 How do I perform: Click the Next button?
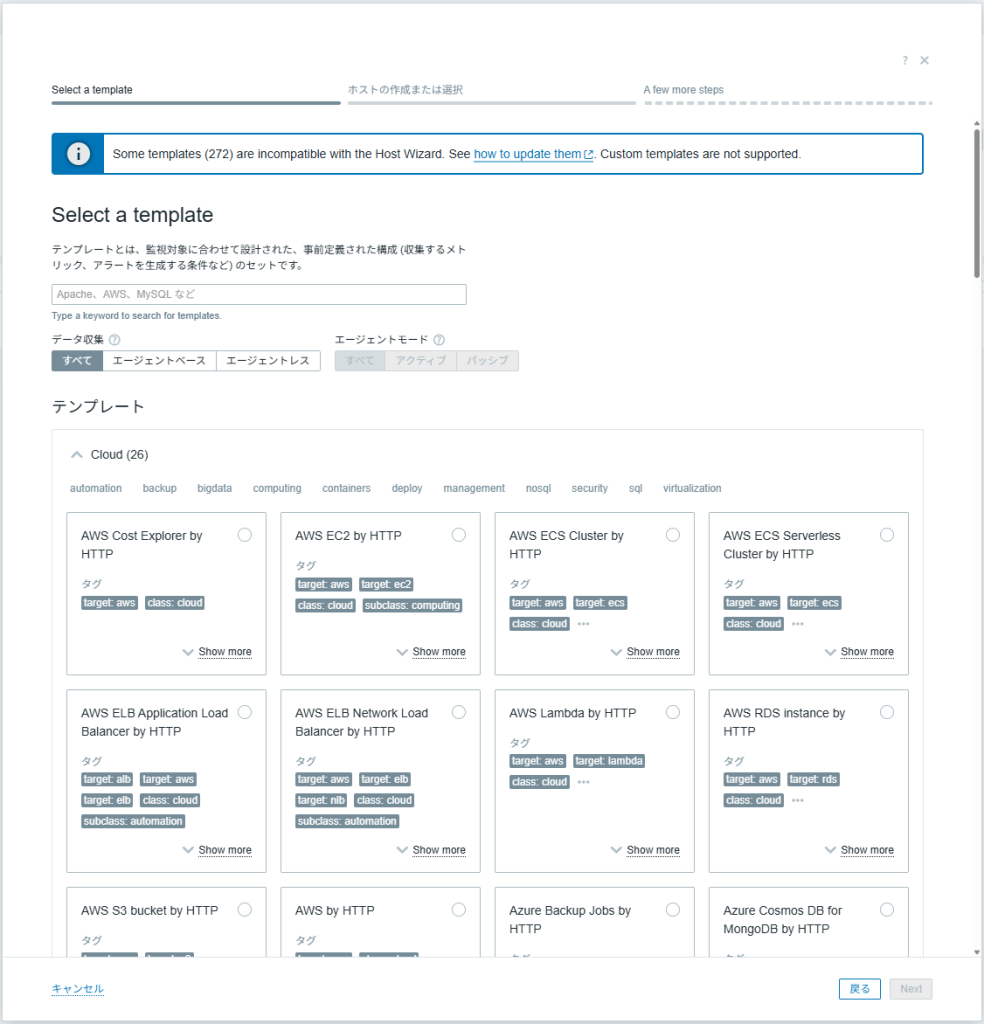(911, 989)
